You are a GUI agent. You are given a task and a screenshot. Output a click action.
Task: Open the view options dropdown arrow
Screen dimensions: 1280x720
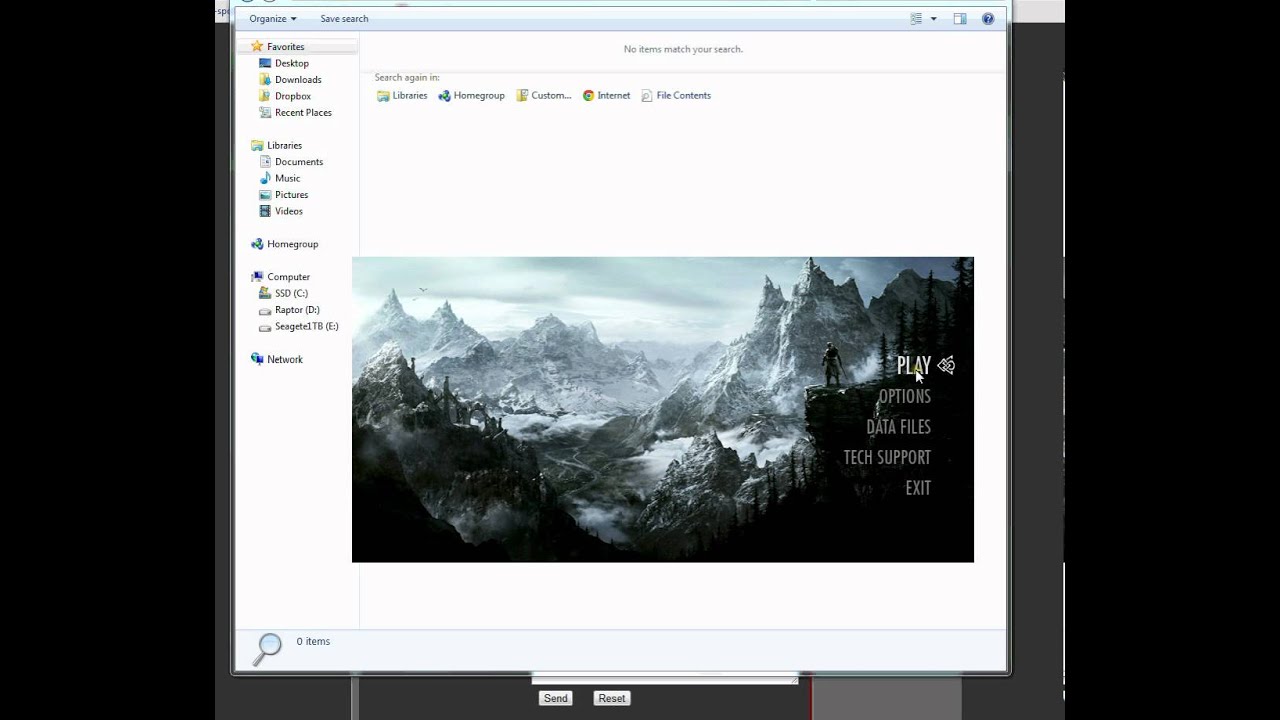934,18
